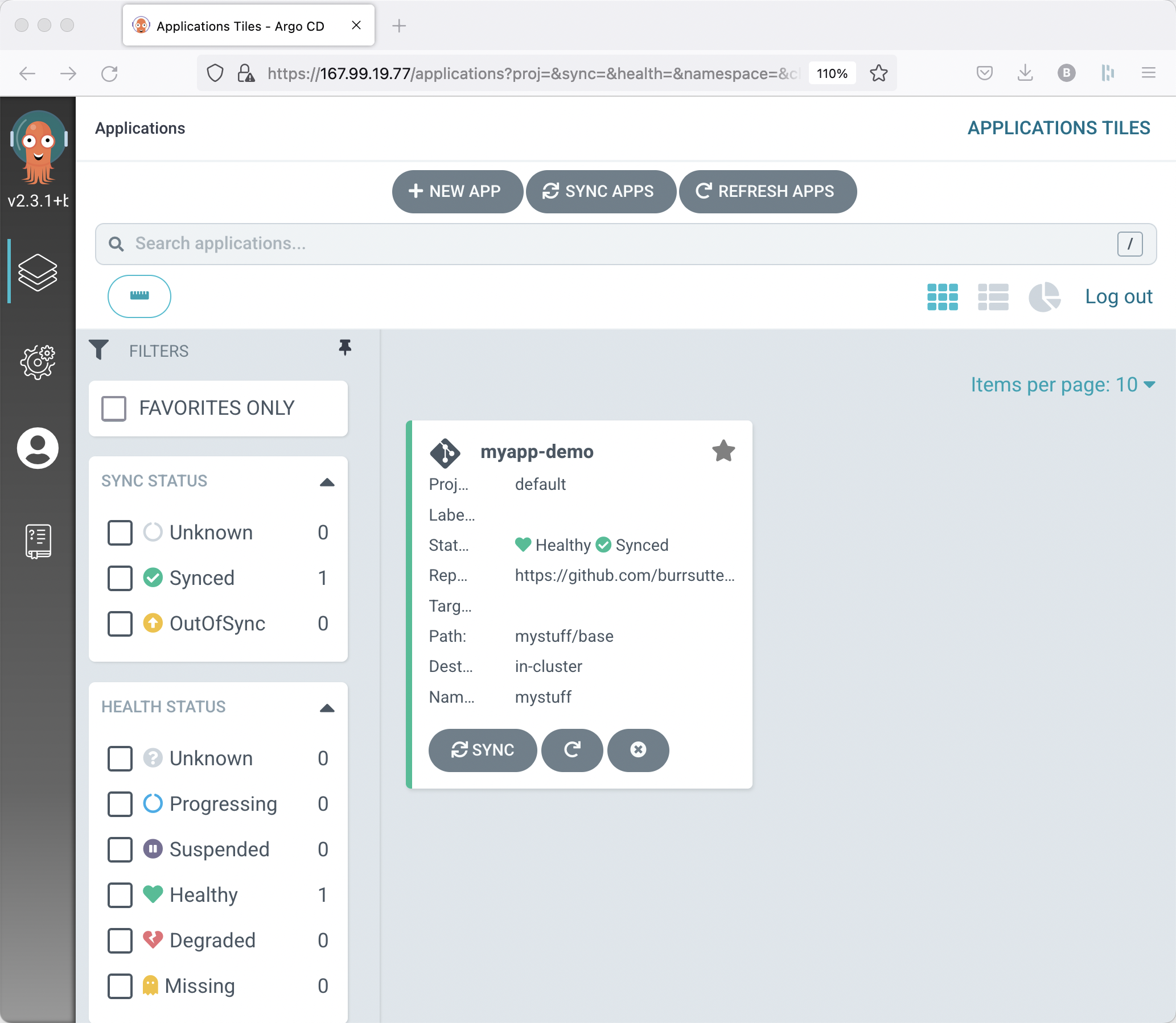
Task: Refresh myapp-demo with circular arrow button
Action: coord(571,749)
